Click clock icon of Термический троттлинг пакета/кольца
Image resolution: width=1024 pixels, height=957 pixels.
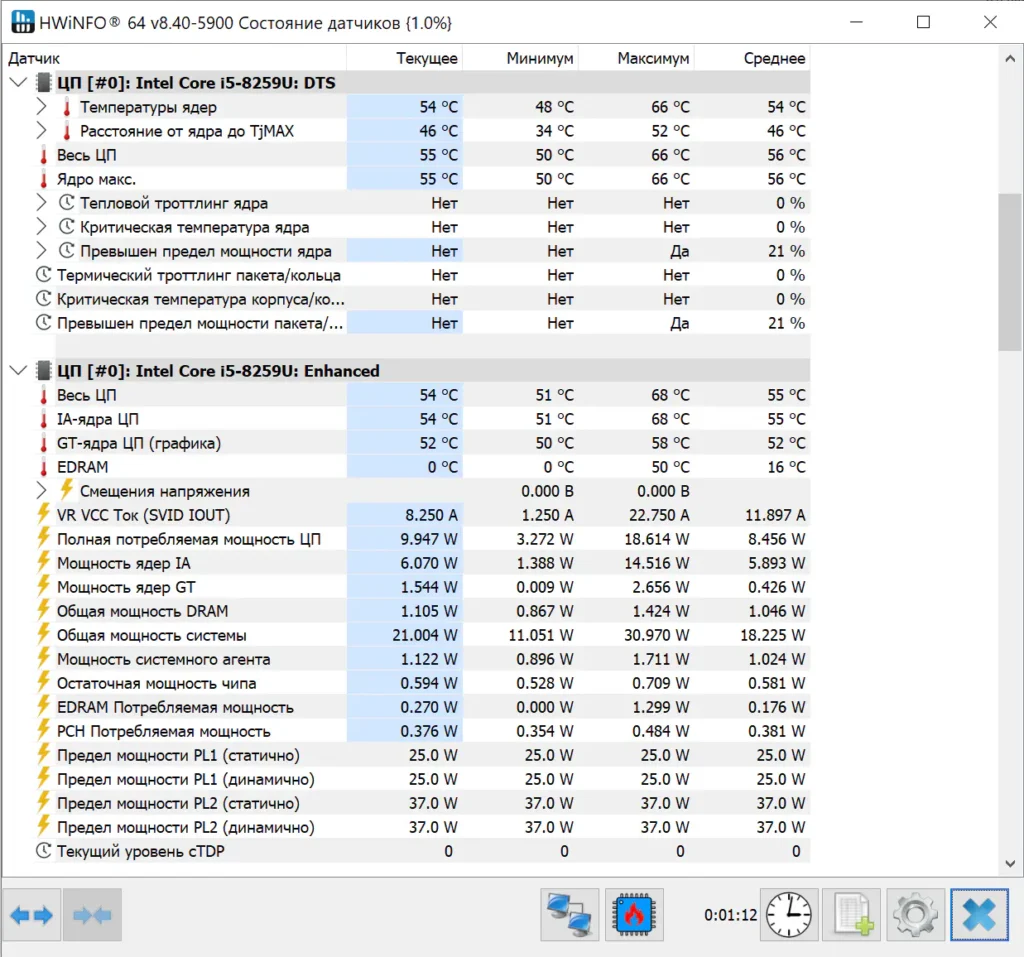click(x=43, y=275)
